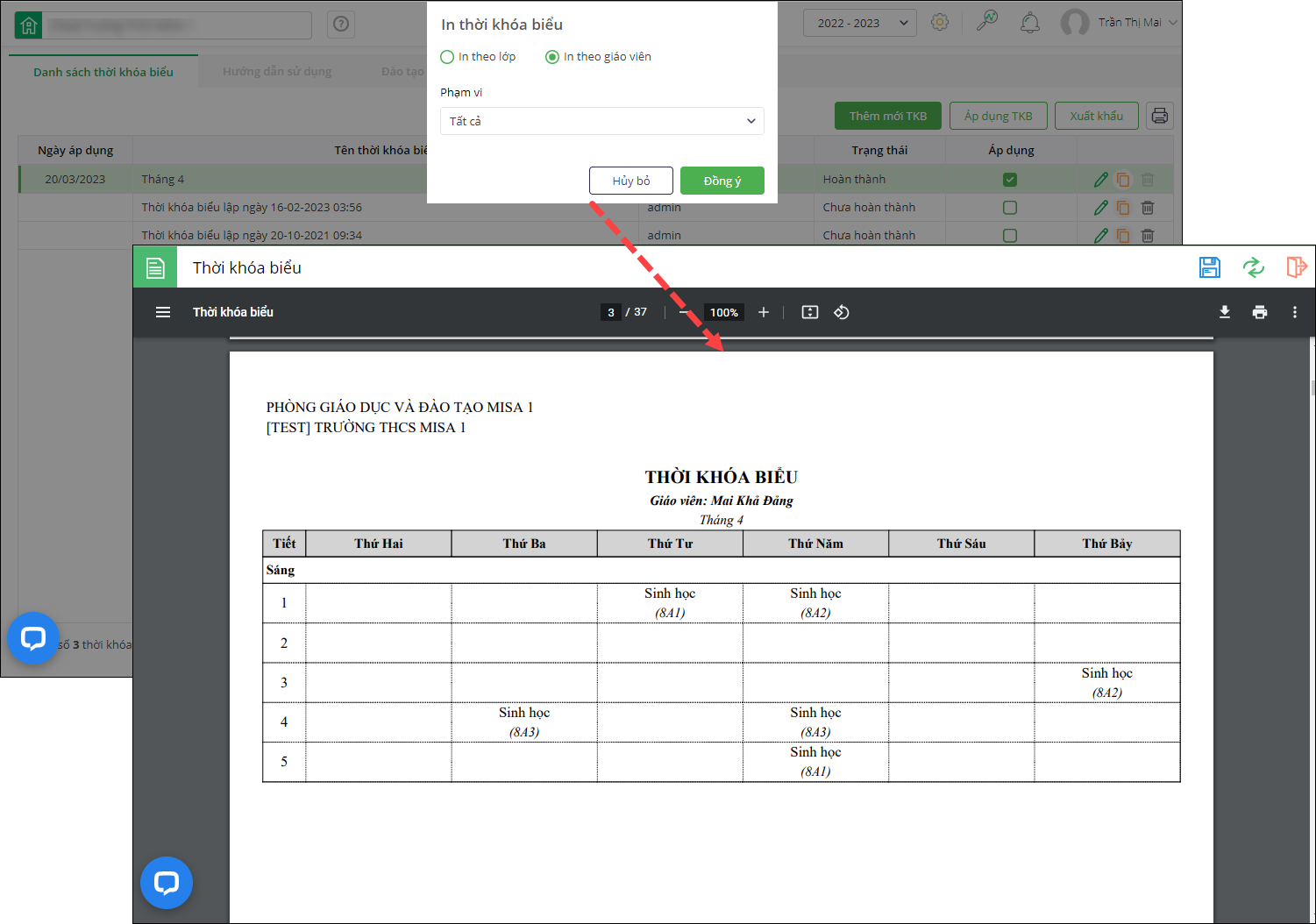Download the PDF timetable
The height and width of the screenshot is (924, 1316).
coord(1225,312)
